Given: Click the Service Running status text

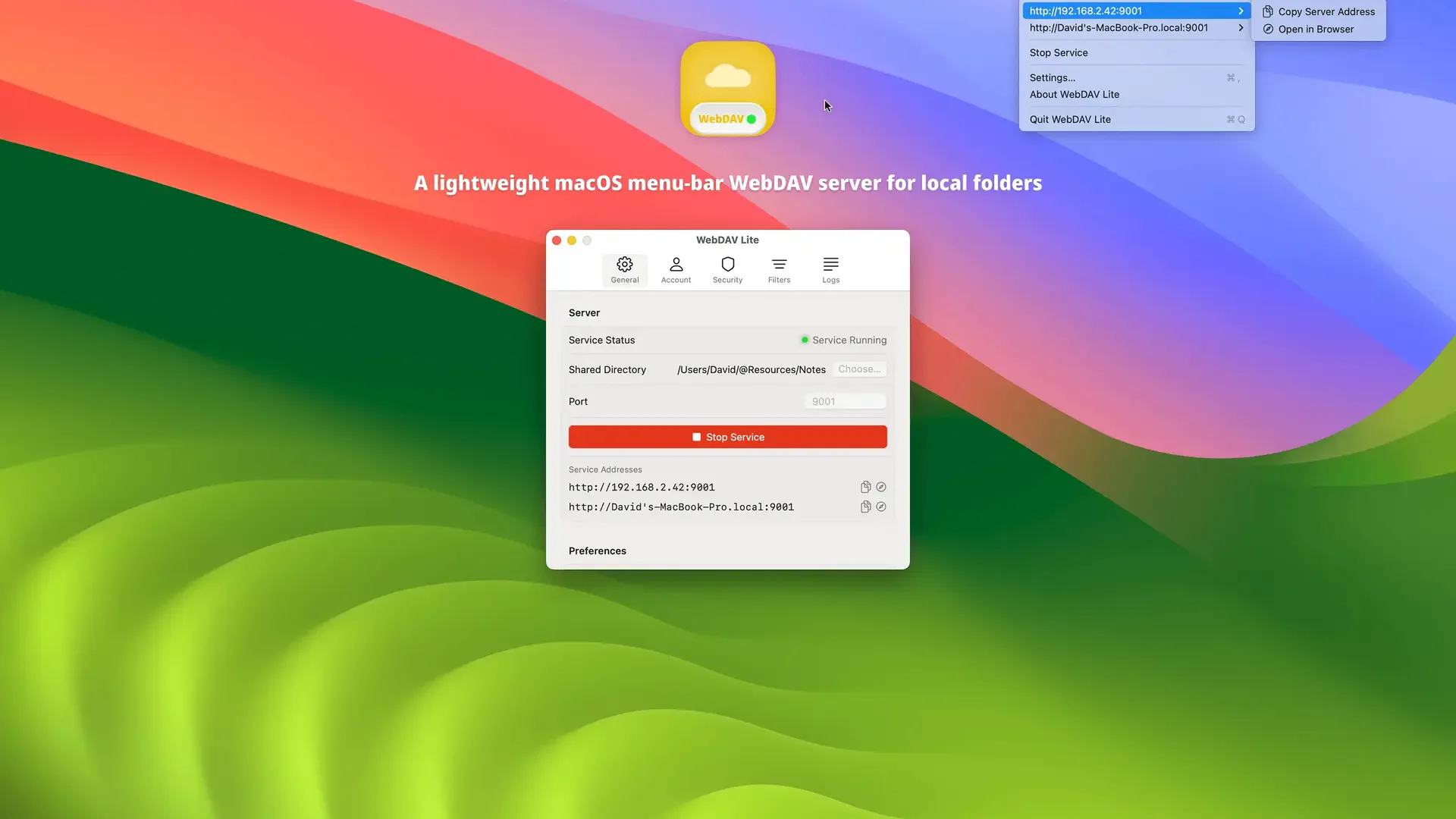Looking at the screenshot, I should (x=849, y=340).
